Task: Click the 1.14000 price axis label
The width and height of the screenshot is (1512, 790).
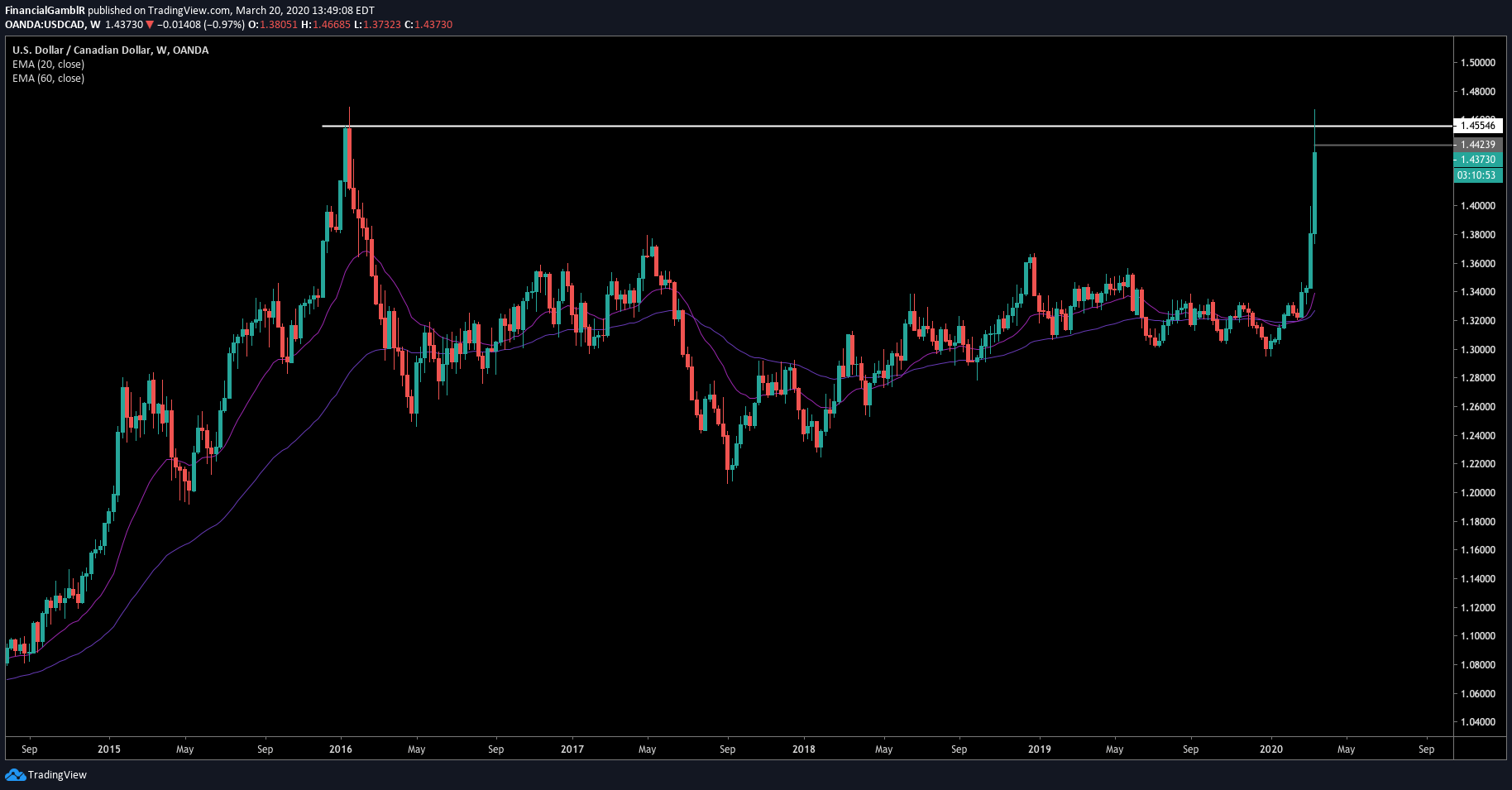Action: (x=1478, y=579)
